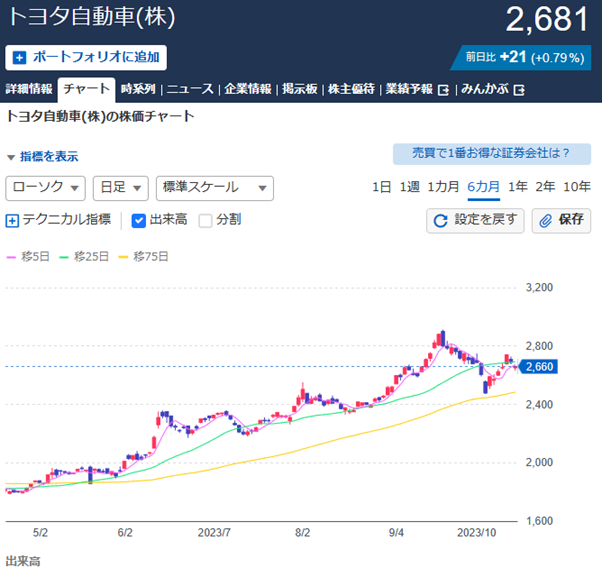Click the 2,660 price marker on chart
The image size is (602, 568).
(538, 367)
